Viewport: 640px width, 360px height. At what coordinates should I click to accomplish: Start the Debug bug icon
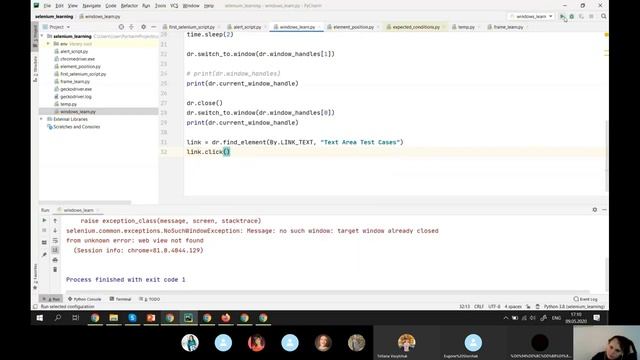[x=572, y=16]
